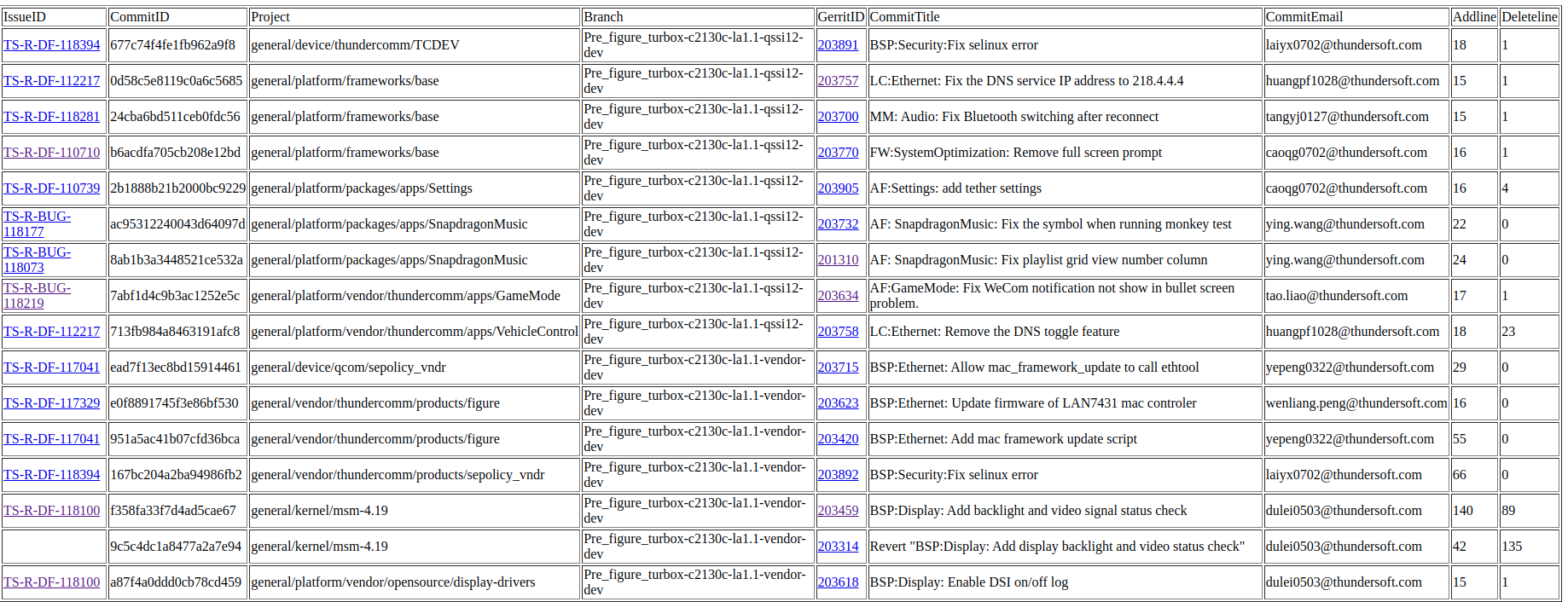Click project path ending in opensource/display-drivers

coord(393,582)
